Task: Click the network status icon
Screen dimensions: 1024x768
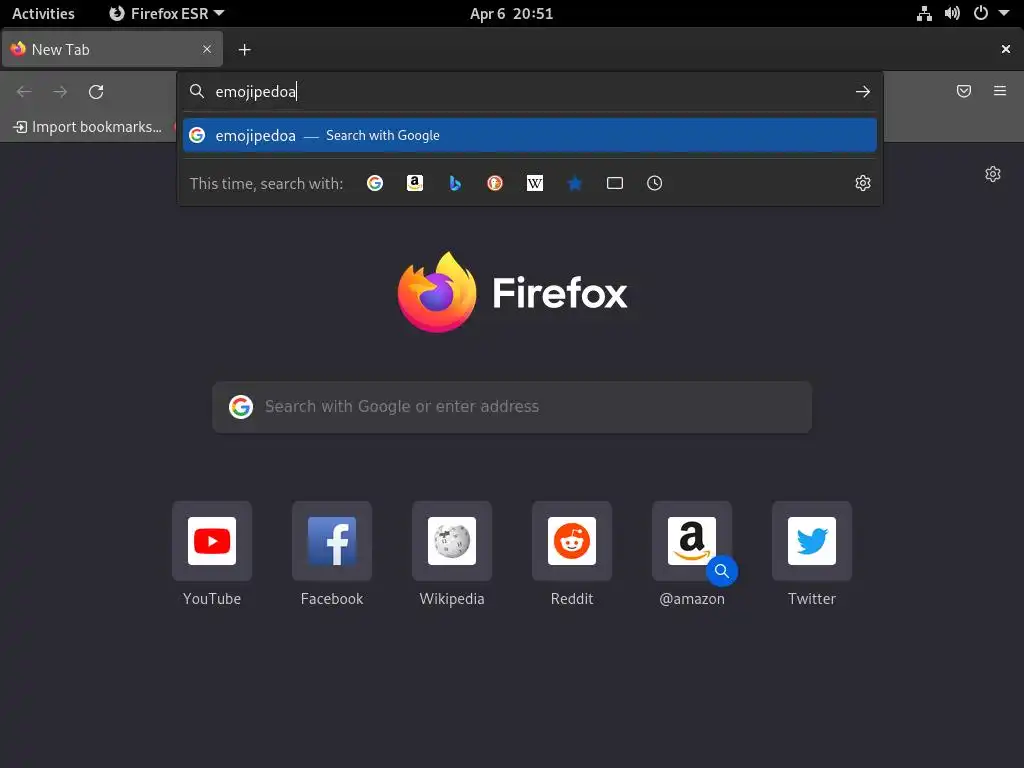Action: pos(924,13)
